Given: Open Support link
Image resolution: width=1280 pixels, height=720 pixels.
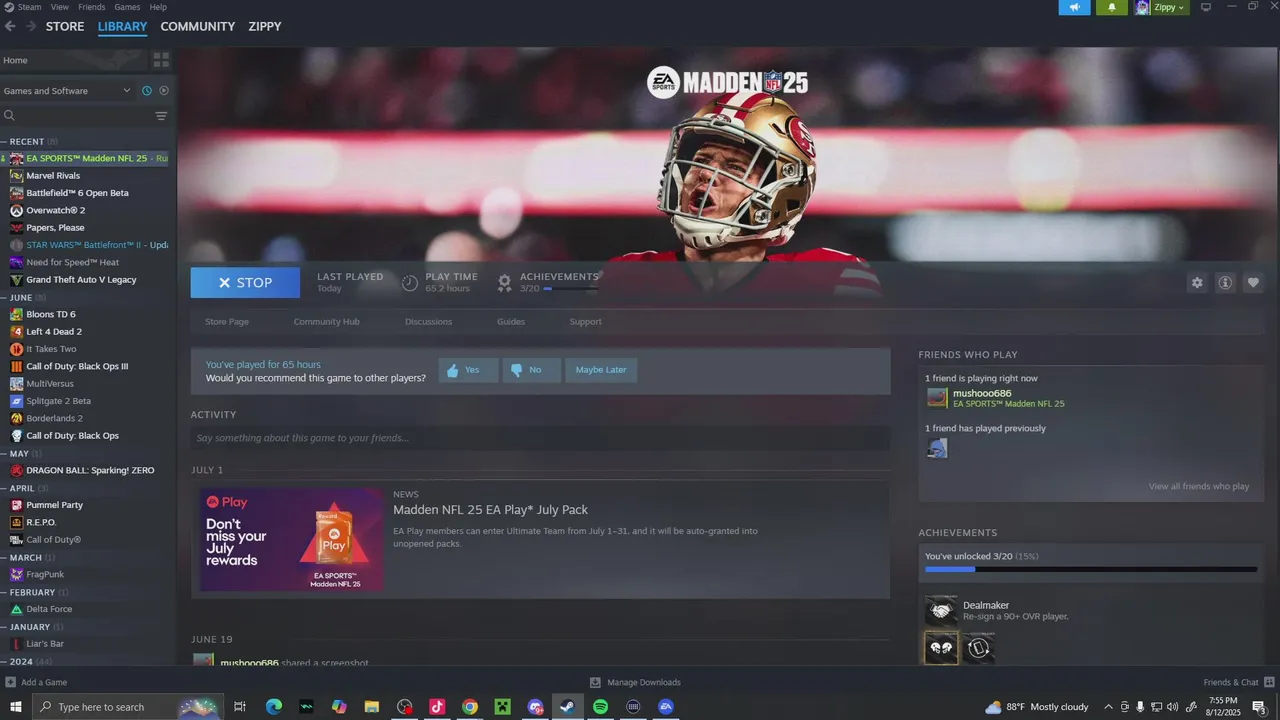Looking at the screenshot, I should (x=586, y=322).
